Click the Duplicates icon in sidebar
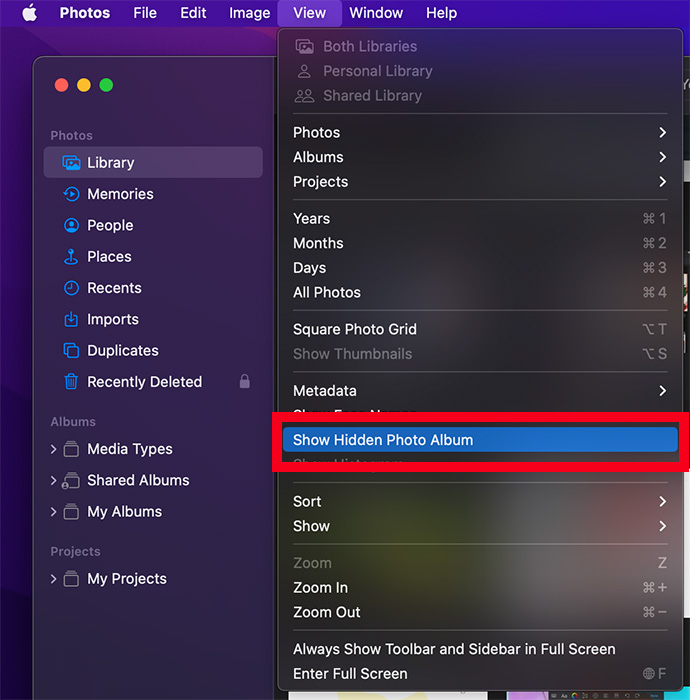Image resolution: width=690 pixels, height=700 pixels. [71, 350]
